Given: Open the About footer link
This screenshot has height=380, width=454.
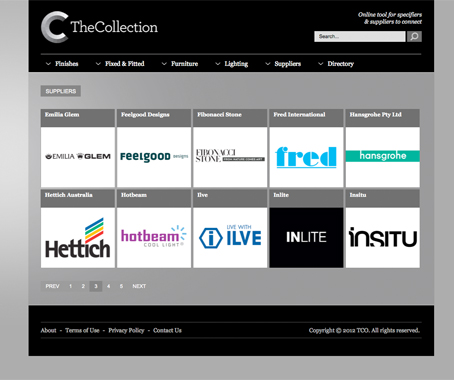Looking at the screenshot, I should (x=49, y=331).
